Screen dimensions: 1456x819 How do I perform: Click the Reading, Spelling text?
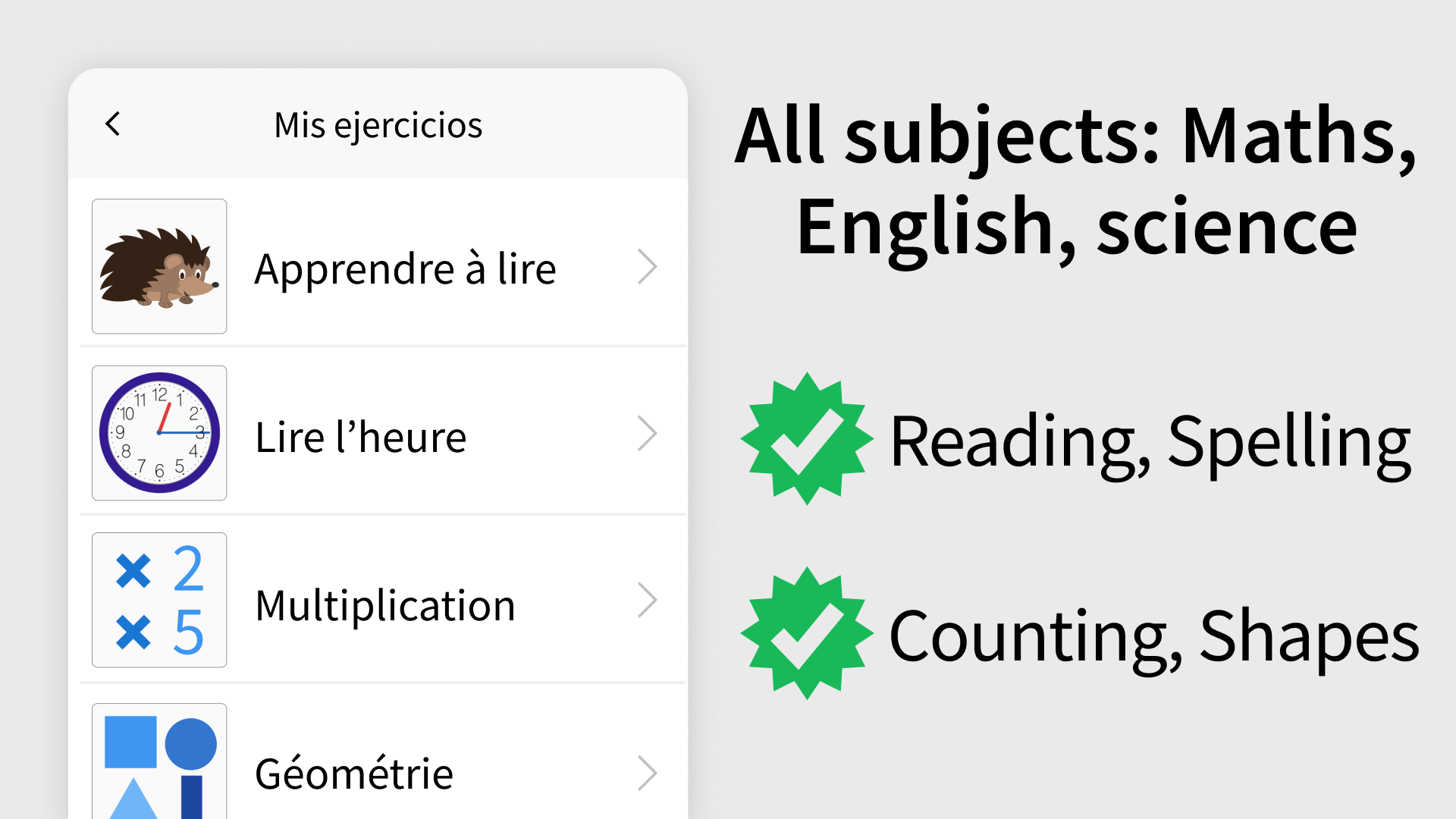tap(1150, 441)
